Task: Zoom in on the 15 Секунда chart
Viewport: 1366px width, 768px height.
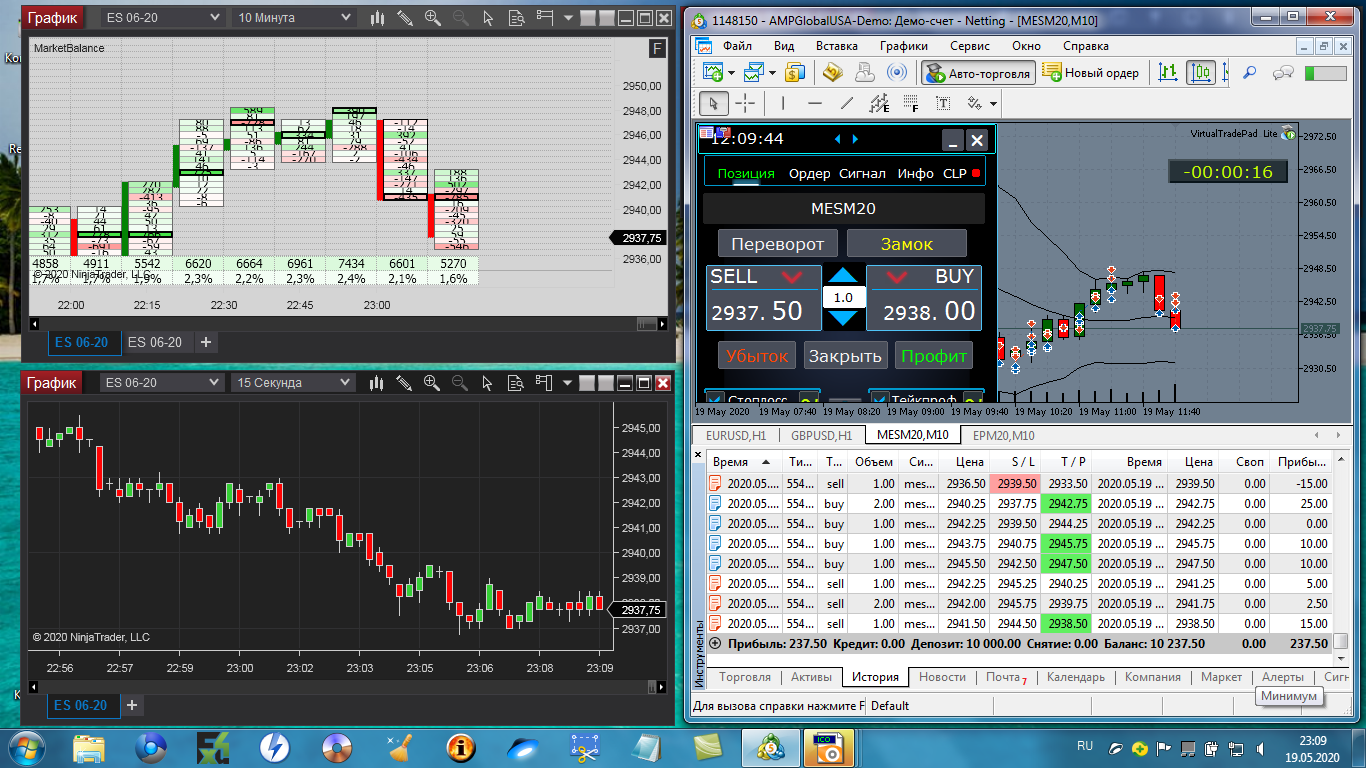Action: 433,382
